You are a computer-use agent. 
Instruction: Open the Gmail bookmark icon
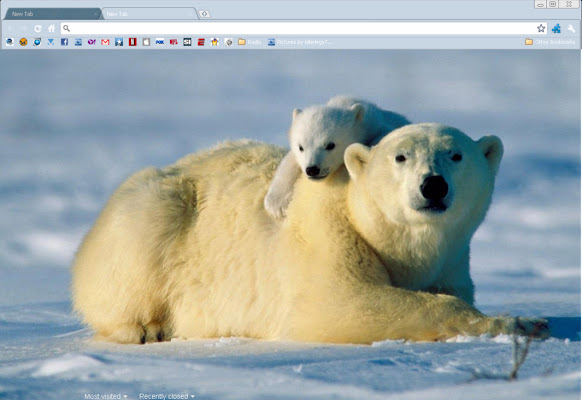pos(105,42)
